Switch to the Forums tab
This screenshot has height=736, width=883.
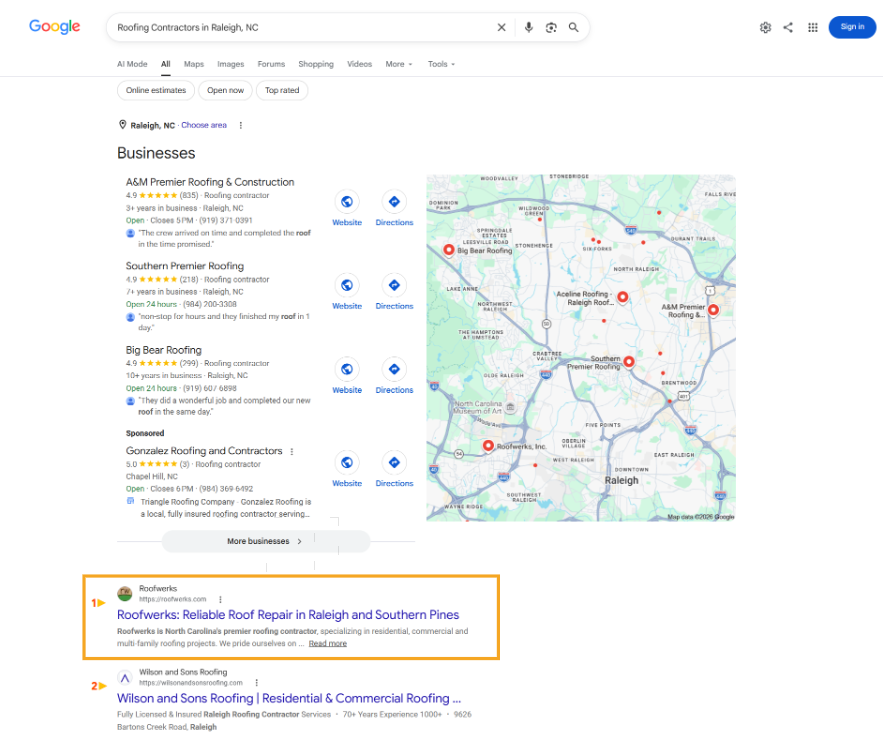[271, 64]
